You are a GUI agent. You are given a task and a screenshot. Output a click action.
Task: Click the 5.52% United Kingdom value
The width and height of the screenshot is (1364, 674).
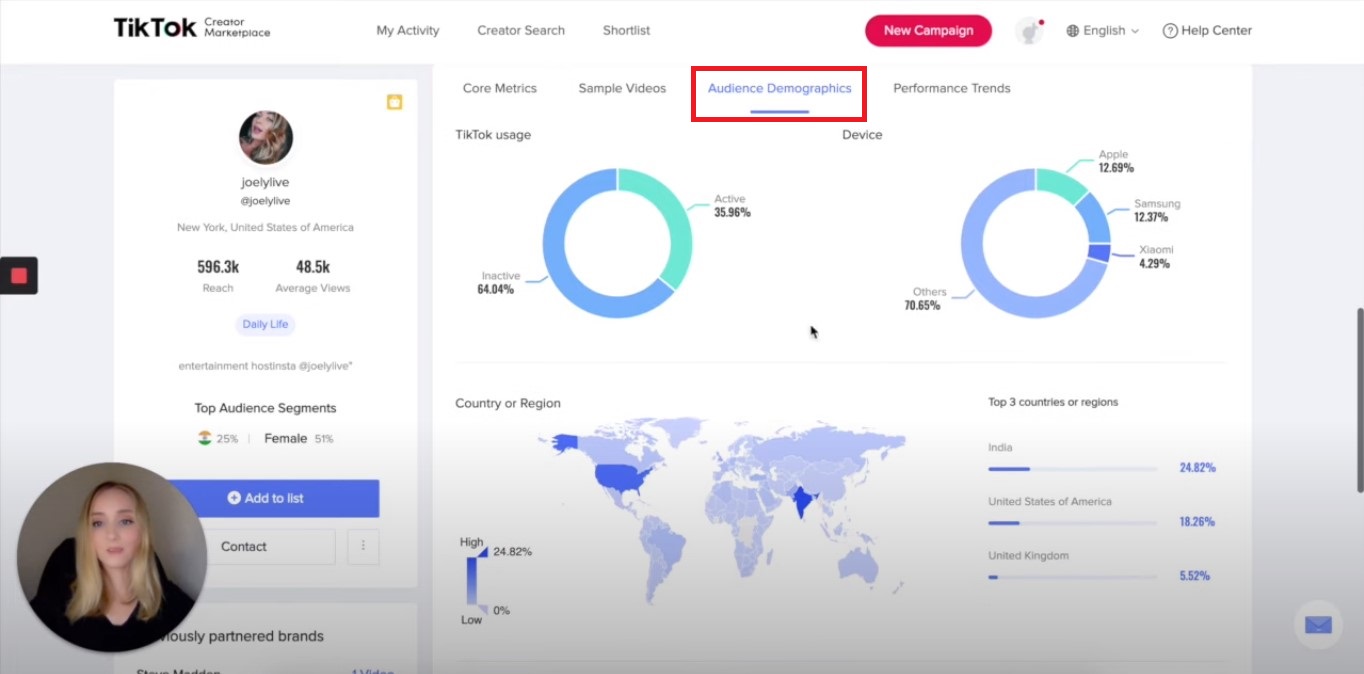1195,576
